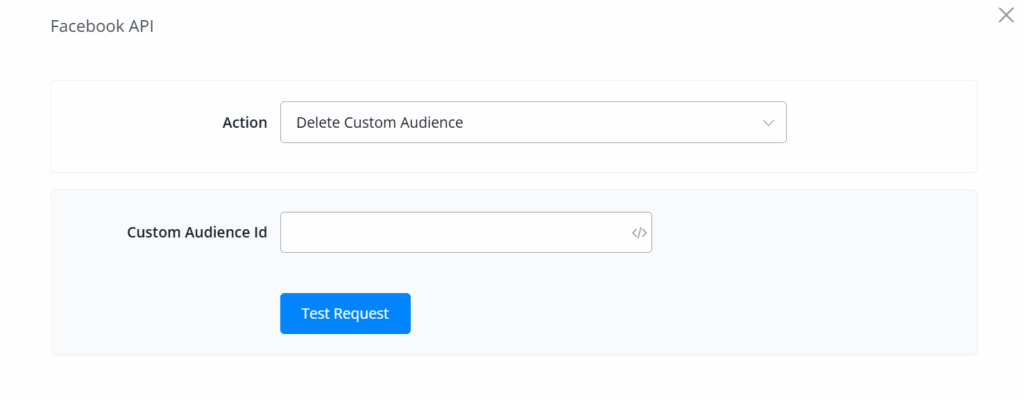The height and width of the screenshot is (400, 1024).
Task: Click the Action field label
Action: pyautogui.click(x=244, y=123)
